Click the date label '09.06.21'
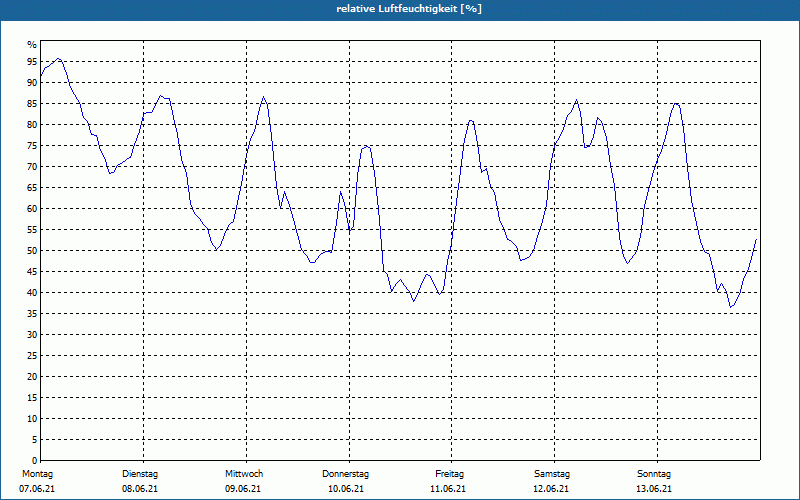 tap(243, 489)
